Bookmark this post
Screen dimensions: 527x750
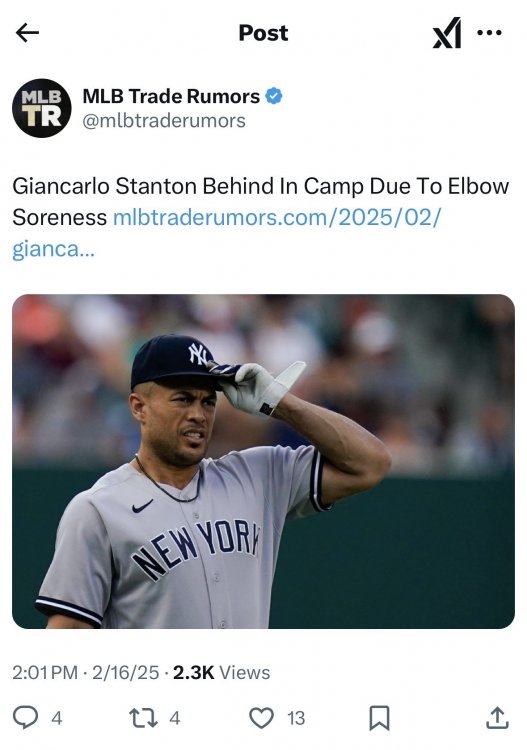pyautogui.click(x=379, y=718)
